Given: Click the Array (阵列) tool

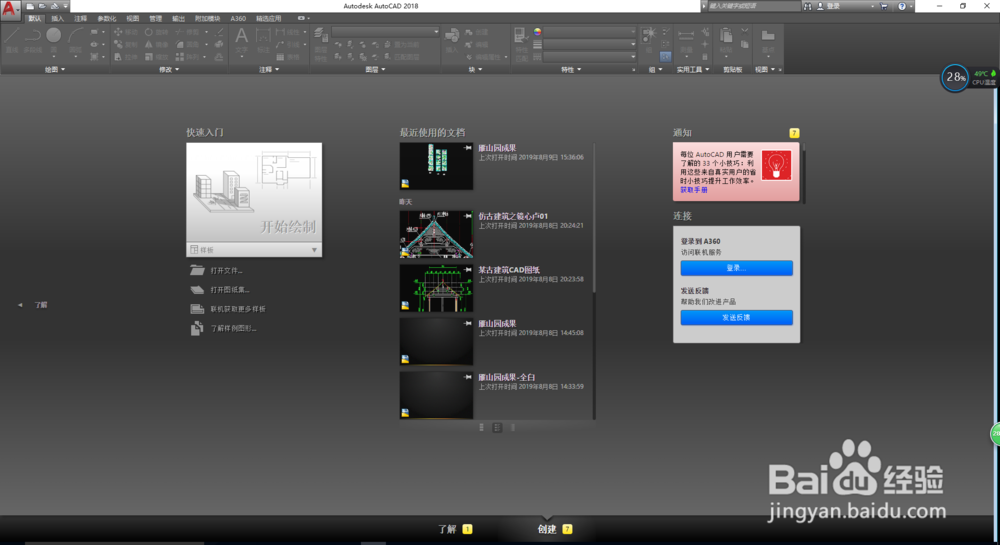Looking at the screenshot, I should pos(187,57).
